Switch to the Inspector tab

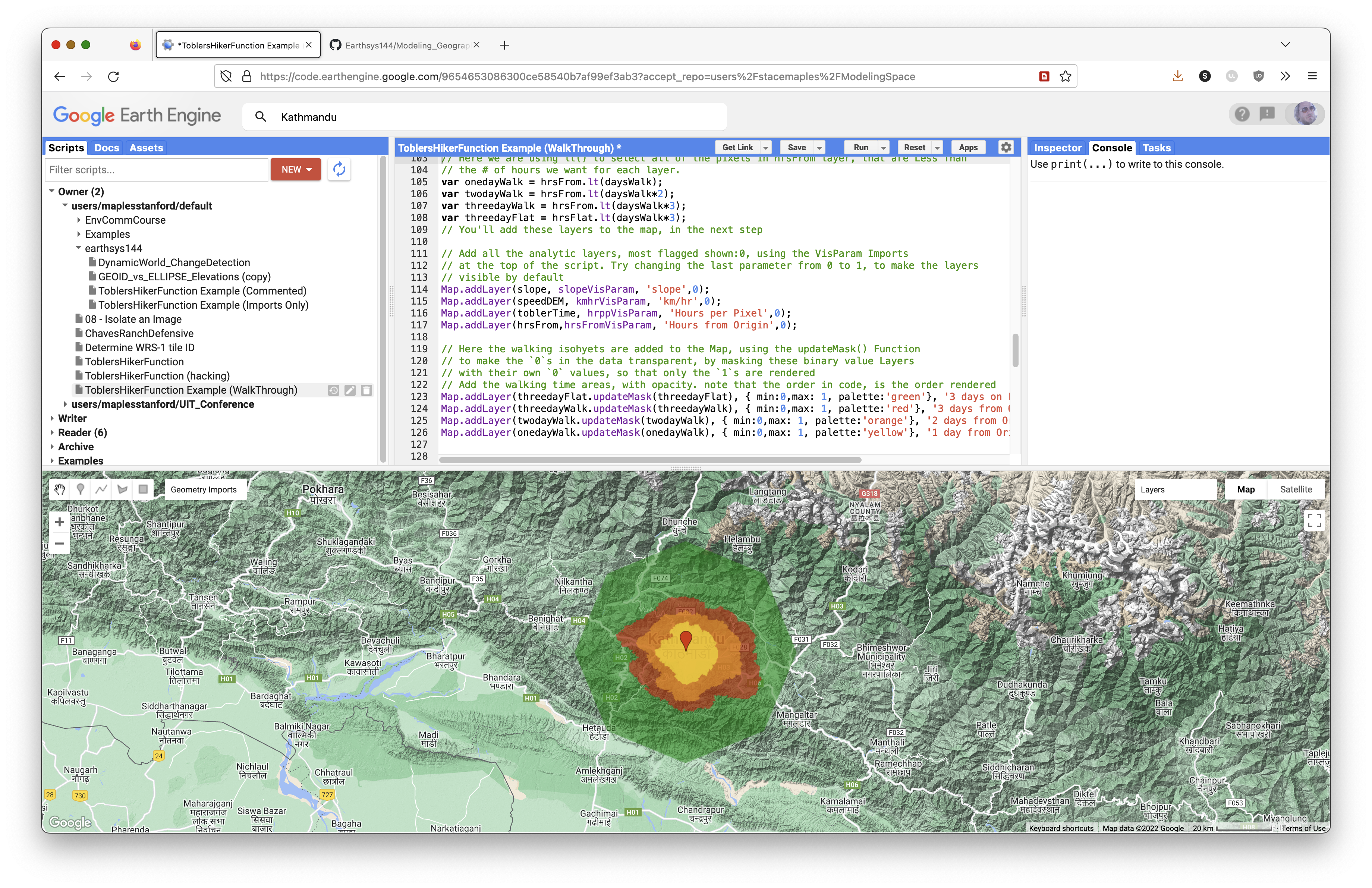1057,148
